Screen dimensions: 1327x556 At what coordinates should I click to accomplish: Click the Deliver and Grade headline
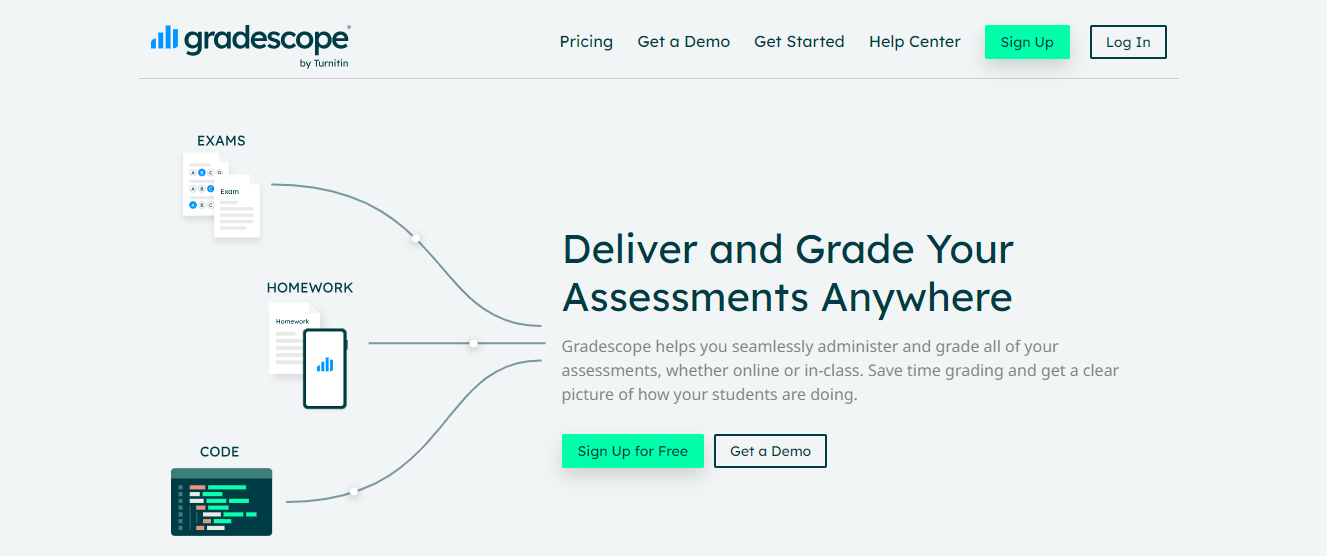[788, 273]
